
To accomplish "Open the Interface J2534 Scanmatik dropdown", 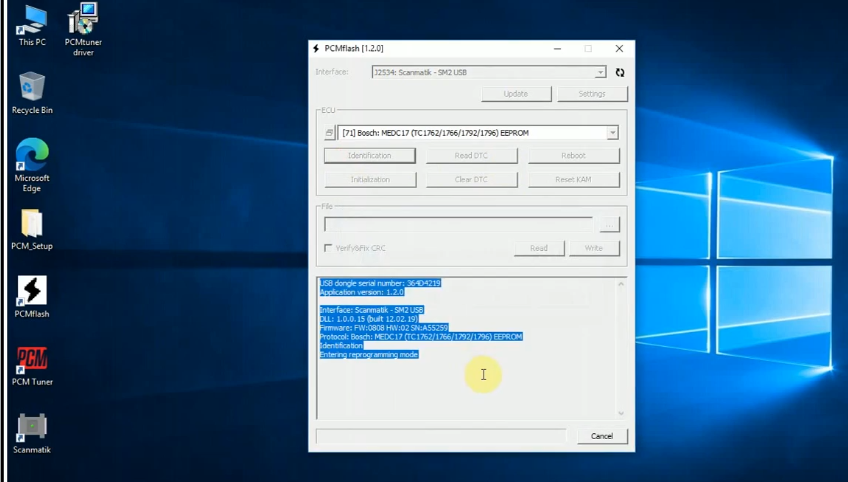I will pos(489,72).
